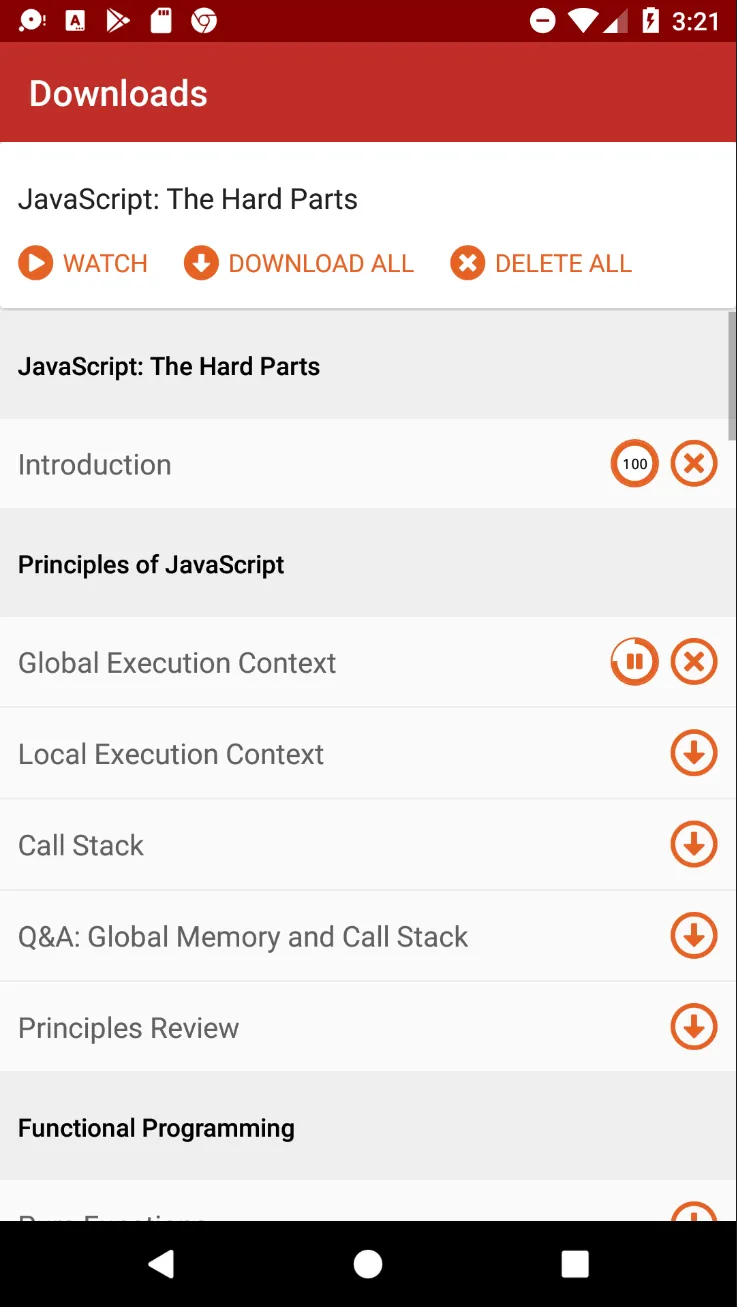Tap the Play Store status bar icon
The height and width of the screenshot is (1307, 737).
click(118, 20)
